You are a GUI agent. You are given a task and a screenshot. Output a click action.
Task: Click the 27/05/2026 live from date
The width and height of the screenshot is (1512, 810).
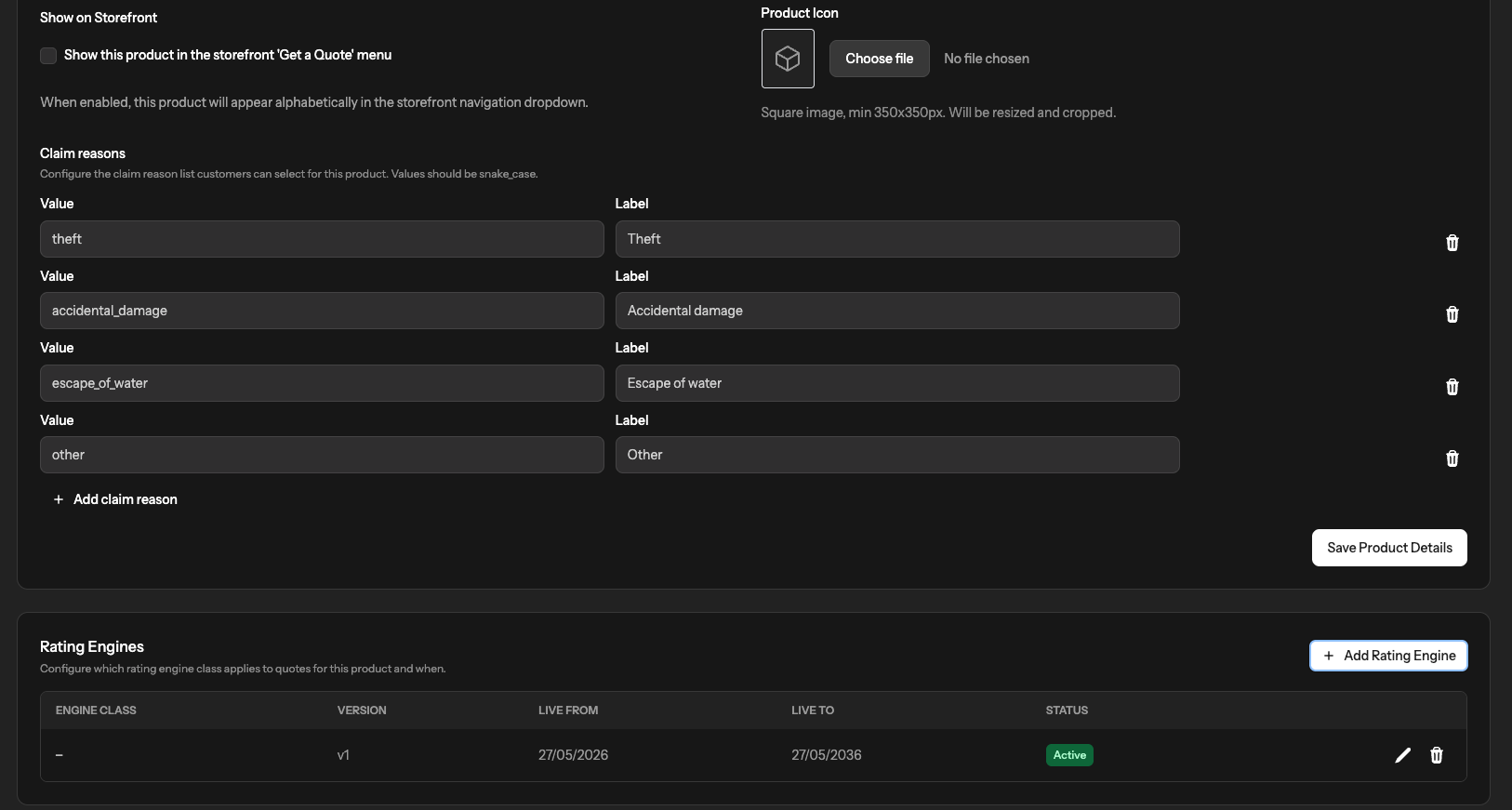(x=573, y=755)
